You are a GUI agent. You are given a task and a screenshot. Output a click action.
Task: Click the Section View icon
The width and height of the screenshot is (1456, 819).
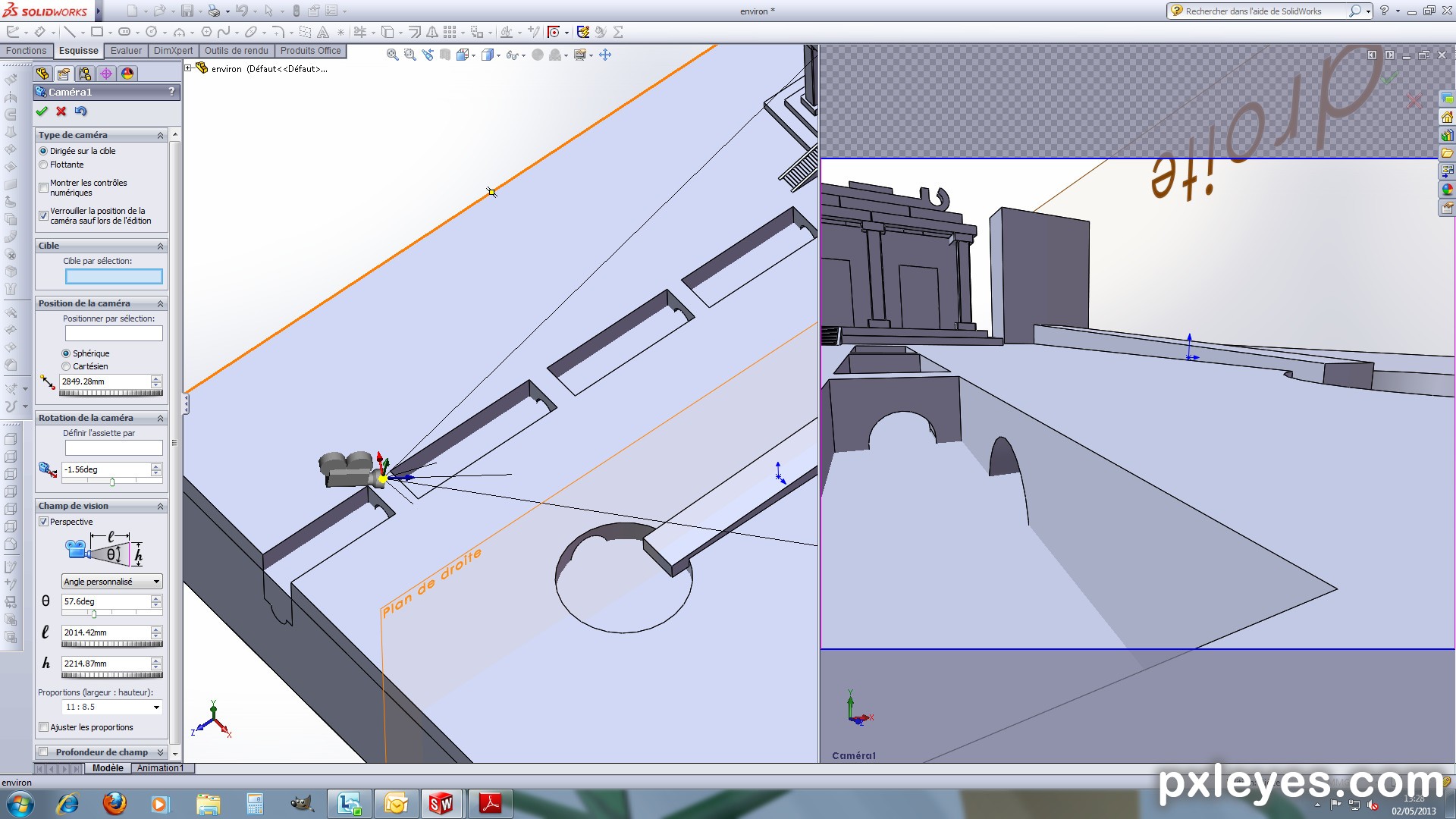click(445, 55)
